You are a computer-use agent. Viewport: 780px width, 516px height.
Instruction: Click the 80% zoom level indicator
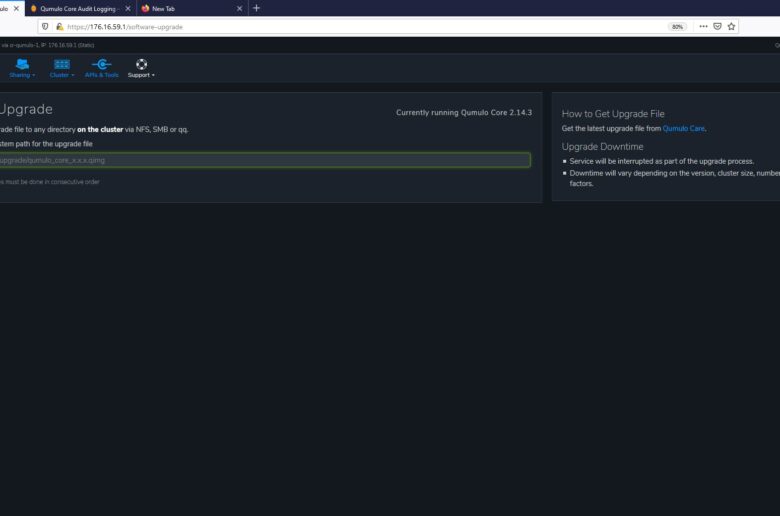pyautogui.click(x=677, y=27)
